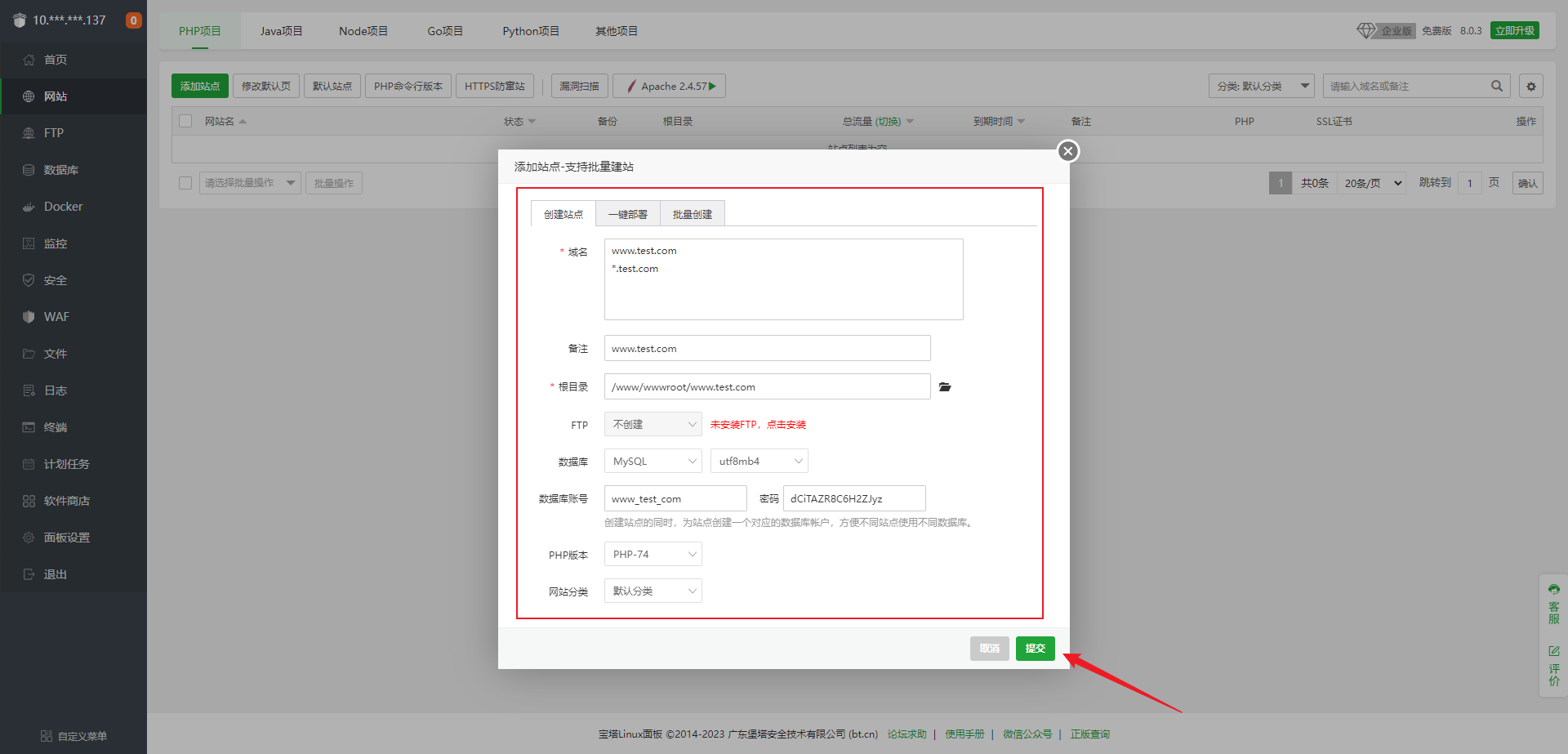Open the Go项目 tab
Screen dimensions: 1568x754
[445, 31]
